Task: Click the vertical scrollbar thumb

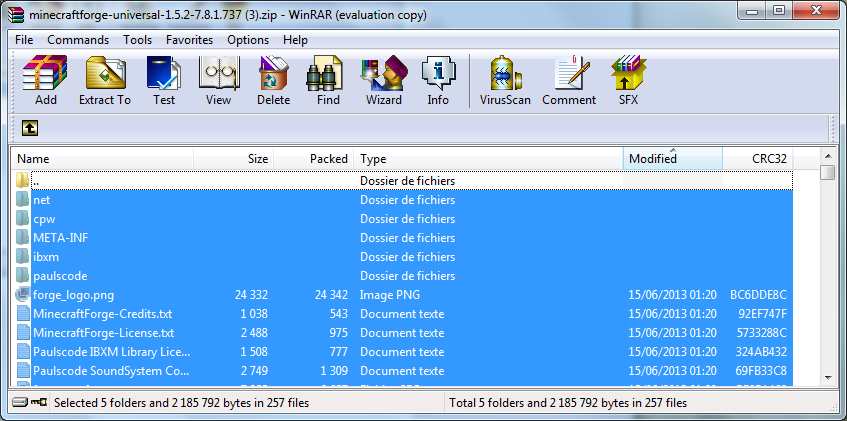Action: (x=827, y=172)
